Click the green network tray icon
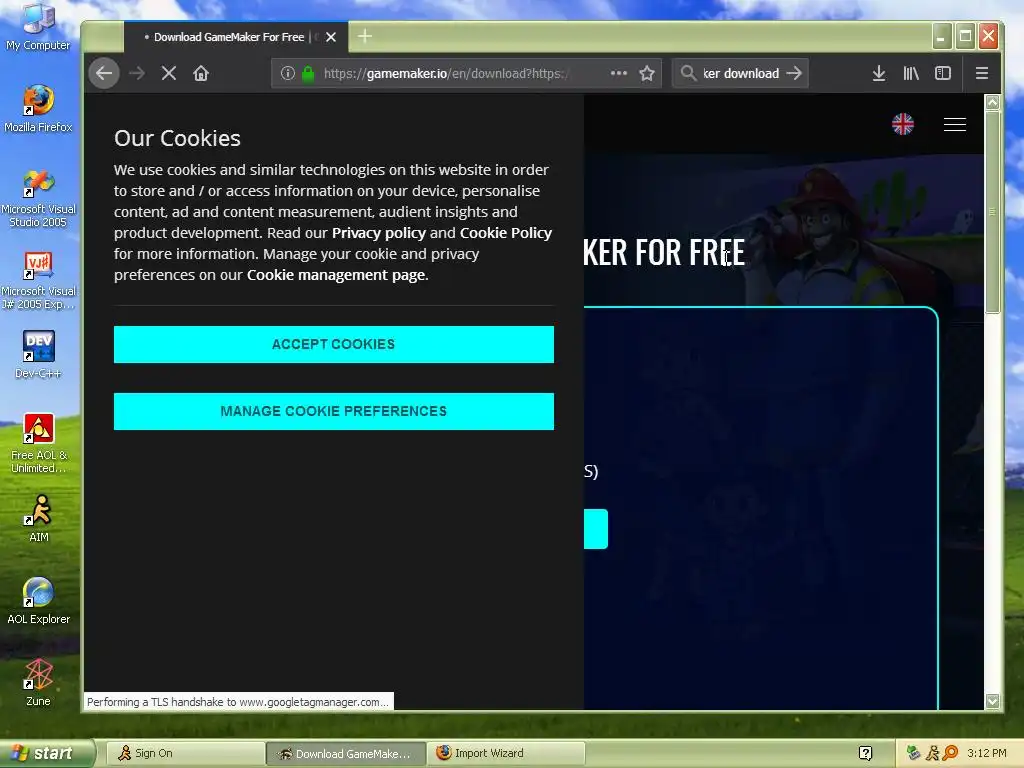This screenshot has width=1024, height=768. (914, 753)
